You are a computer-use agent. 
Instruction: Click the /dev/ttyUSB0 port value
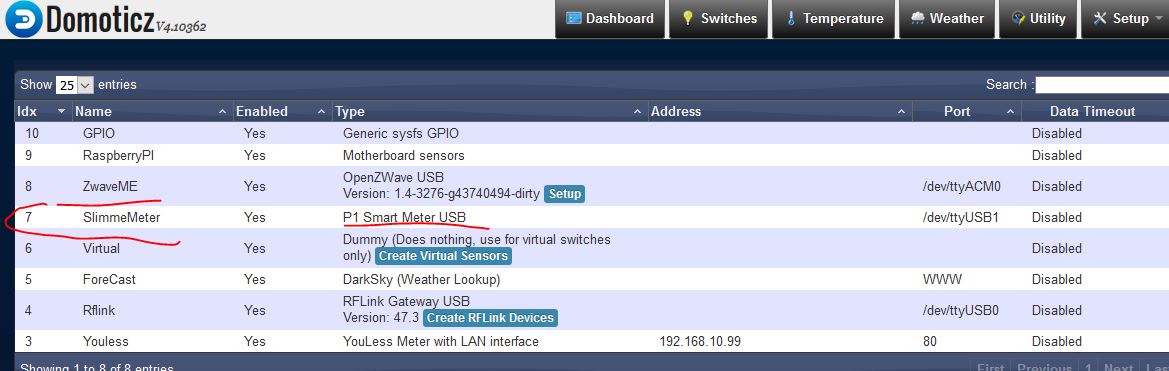coord(960,310)
